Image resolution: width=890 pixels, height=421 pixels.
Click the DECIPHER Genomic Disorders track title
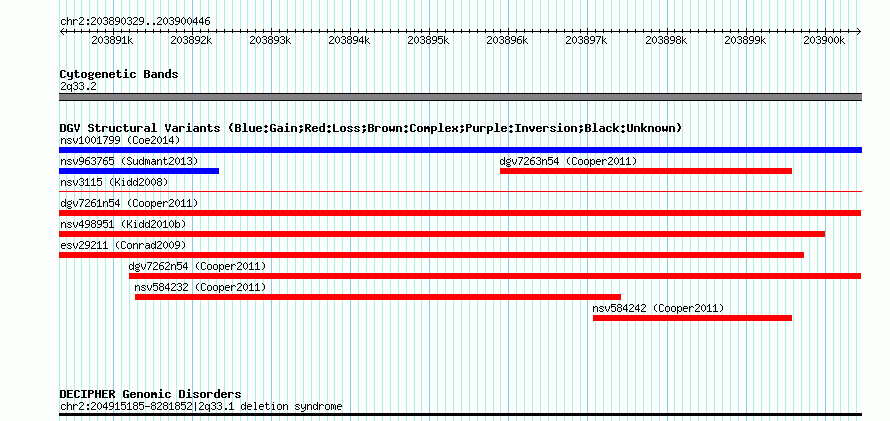(150, 394)
